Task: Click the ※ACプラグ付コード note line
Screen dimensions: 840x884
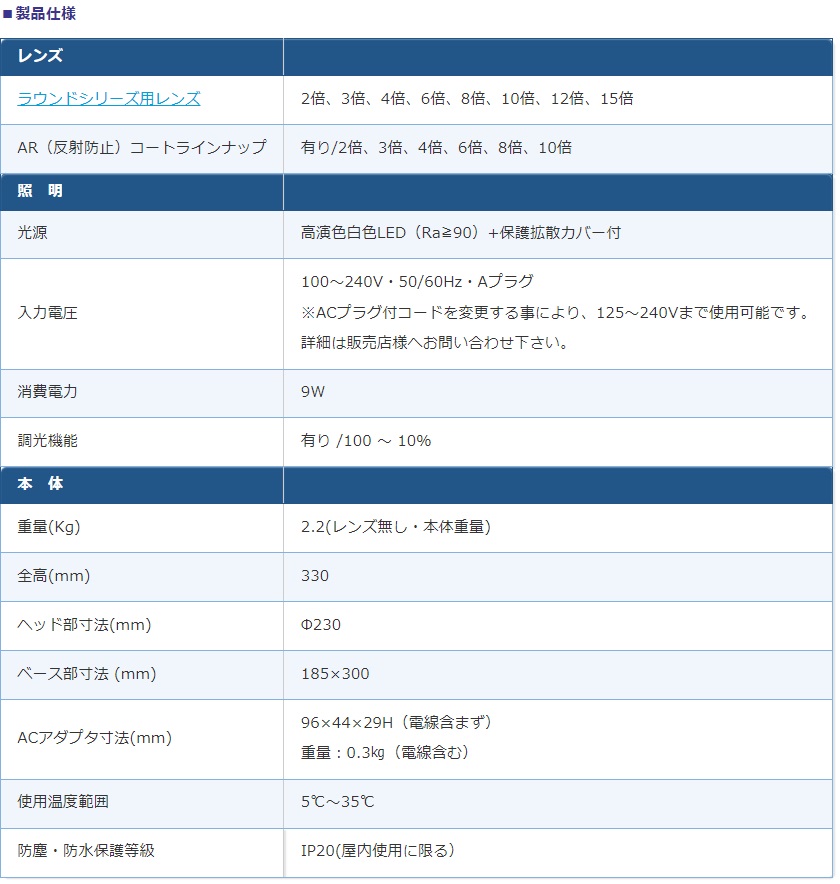Action: [557, 313]
